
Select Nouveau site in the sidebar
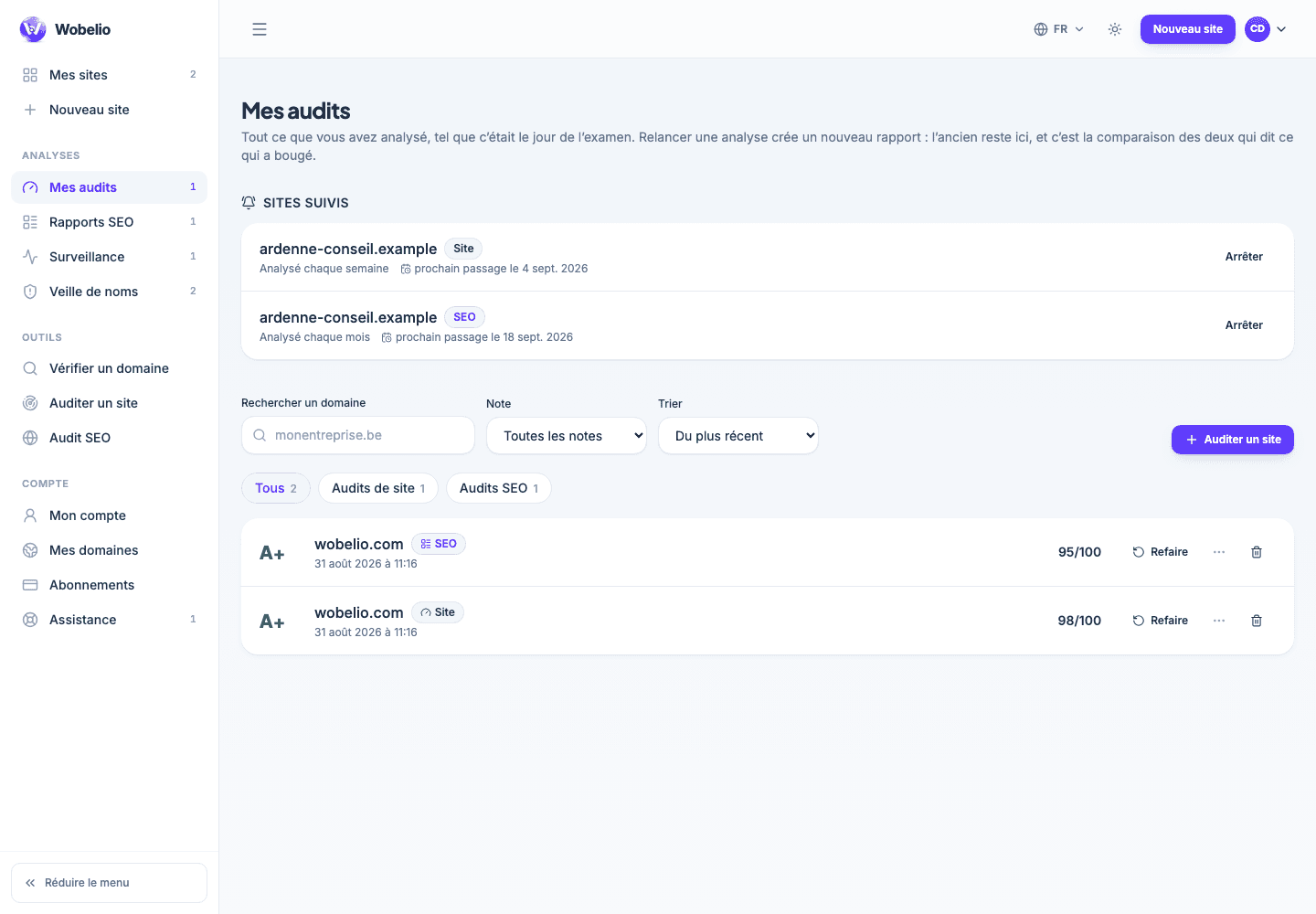[x=110, y=110]
